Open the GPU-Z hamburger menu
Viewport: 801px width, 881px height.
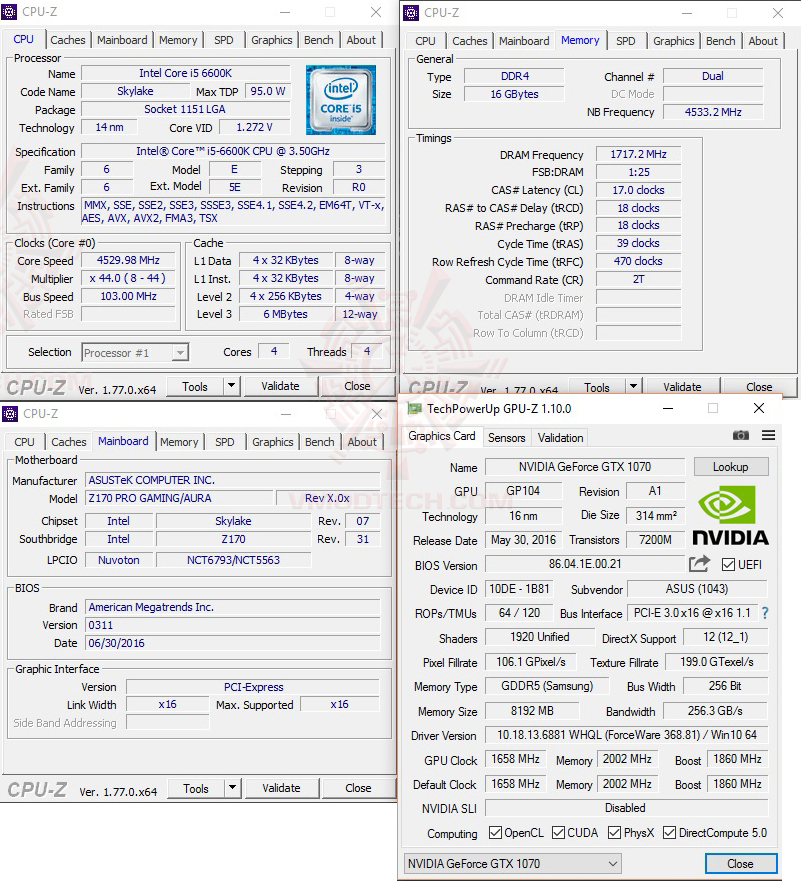tap(768, 436)
